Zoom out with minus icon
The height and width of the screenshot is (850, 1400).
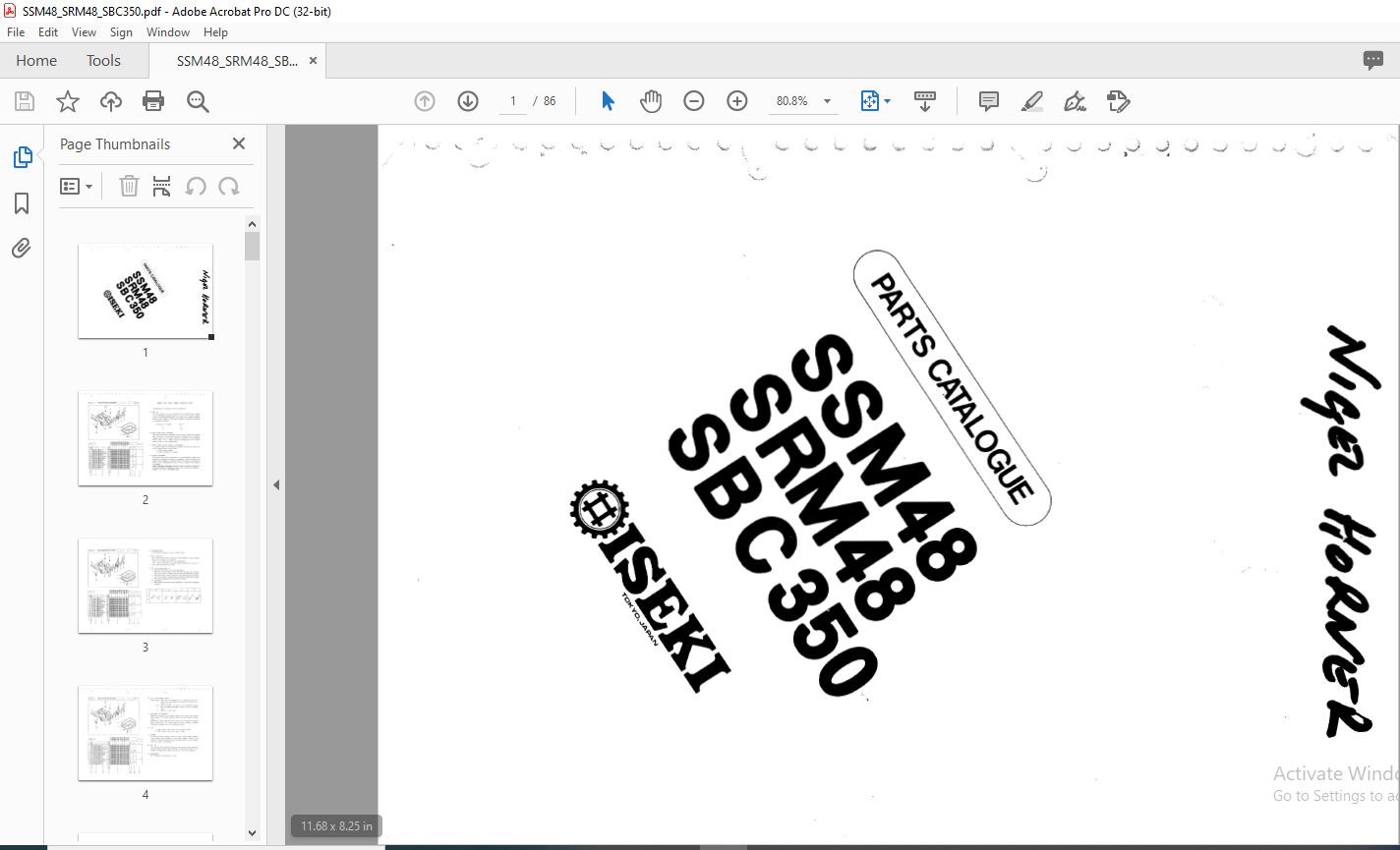(x=694, y=101)
